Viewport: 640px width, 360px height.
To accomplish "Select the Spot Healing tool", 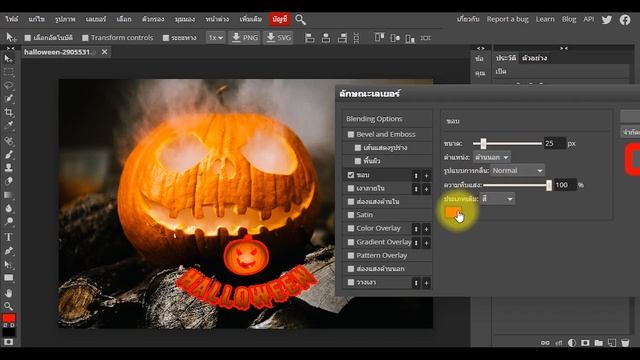I will [x=8, y=140].
